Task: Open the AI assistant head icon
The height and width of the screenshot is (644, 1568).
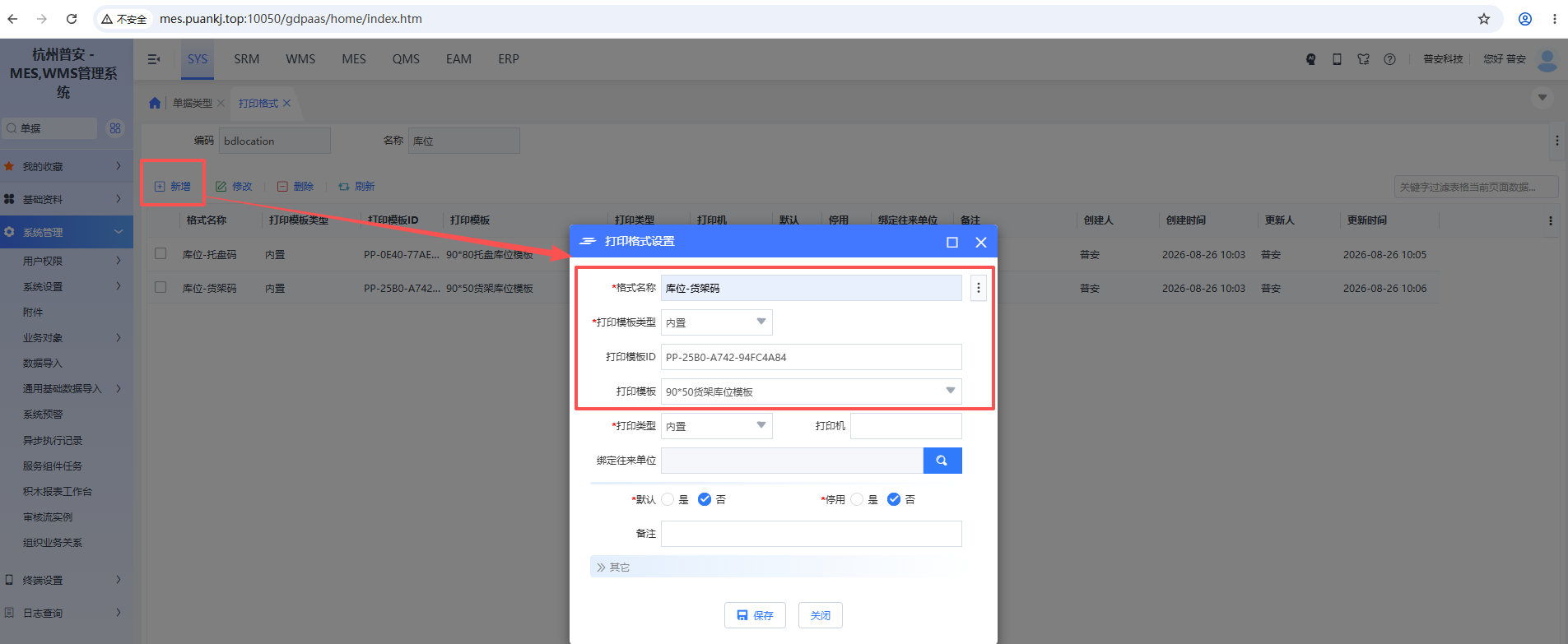Action: pyautogui.click(x=1311, y=59)
